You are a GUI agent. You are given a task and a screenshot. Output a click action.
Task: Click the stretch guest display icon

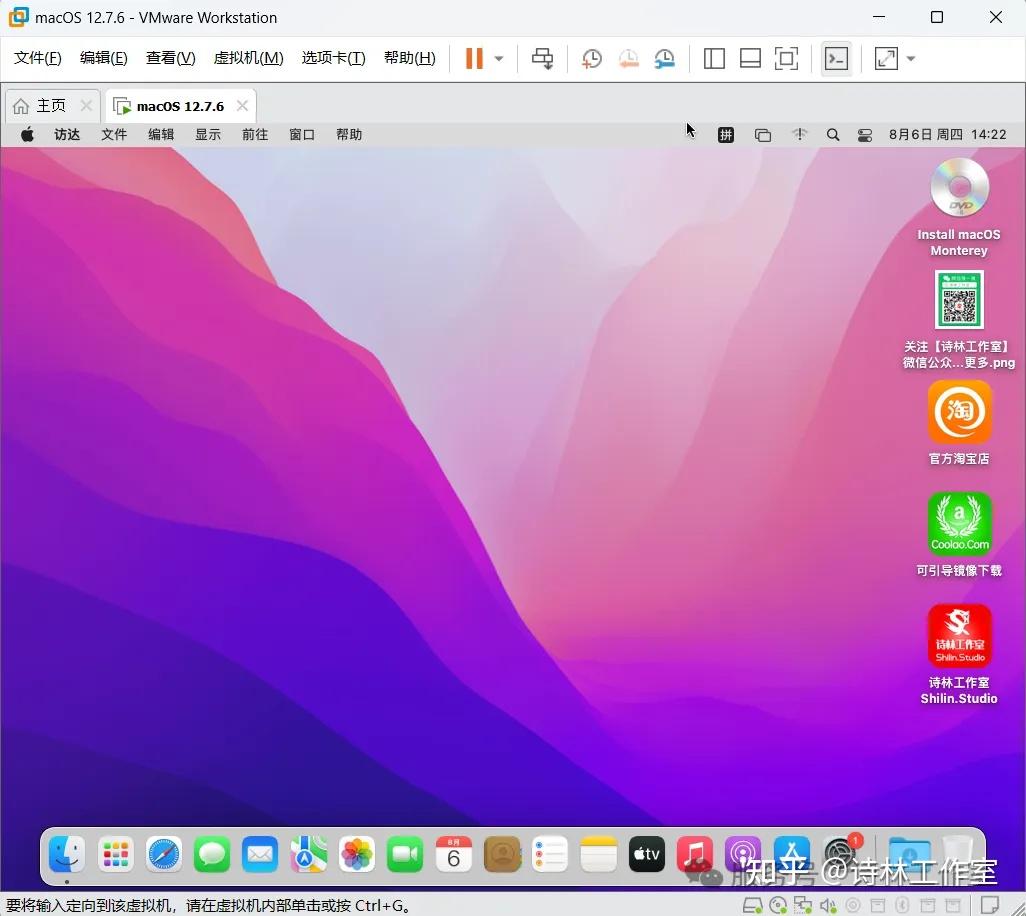(x=886, y=58)
